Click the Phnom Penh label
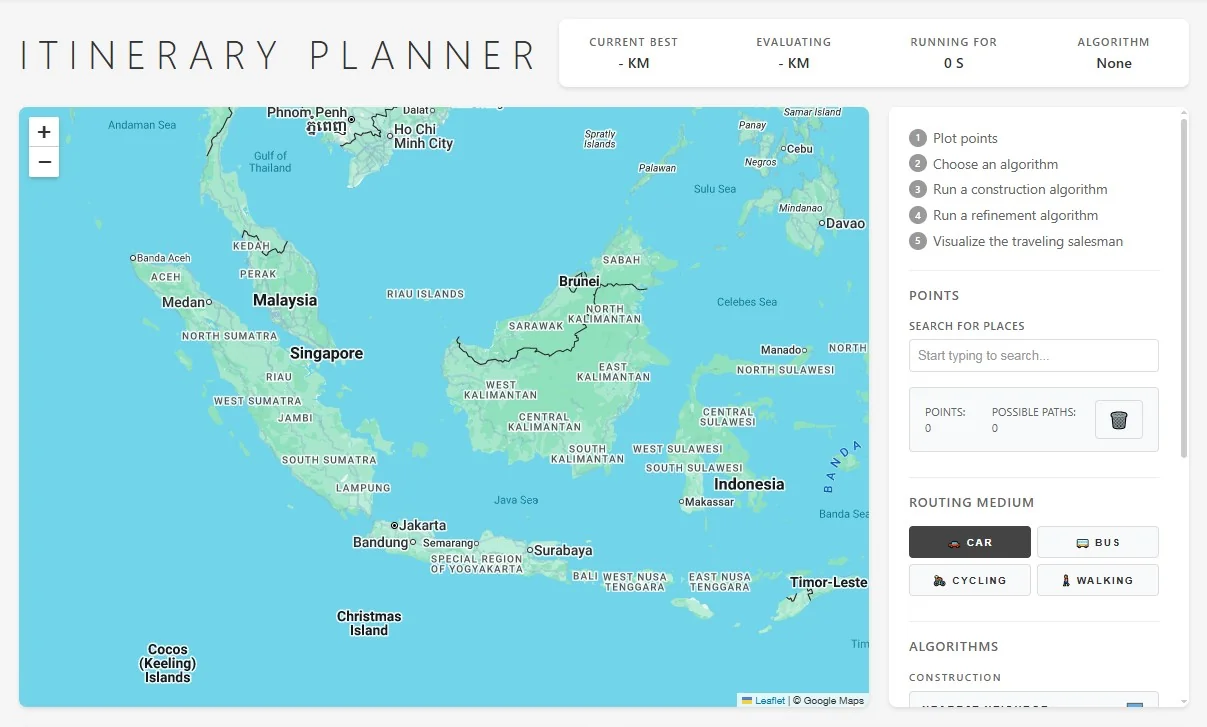Image resolution: width=1207 pixels, height=727 pixels. coord(307,113)
